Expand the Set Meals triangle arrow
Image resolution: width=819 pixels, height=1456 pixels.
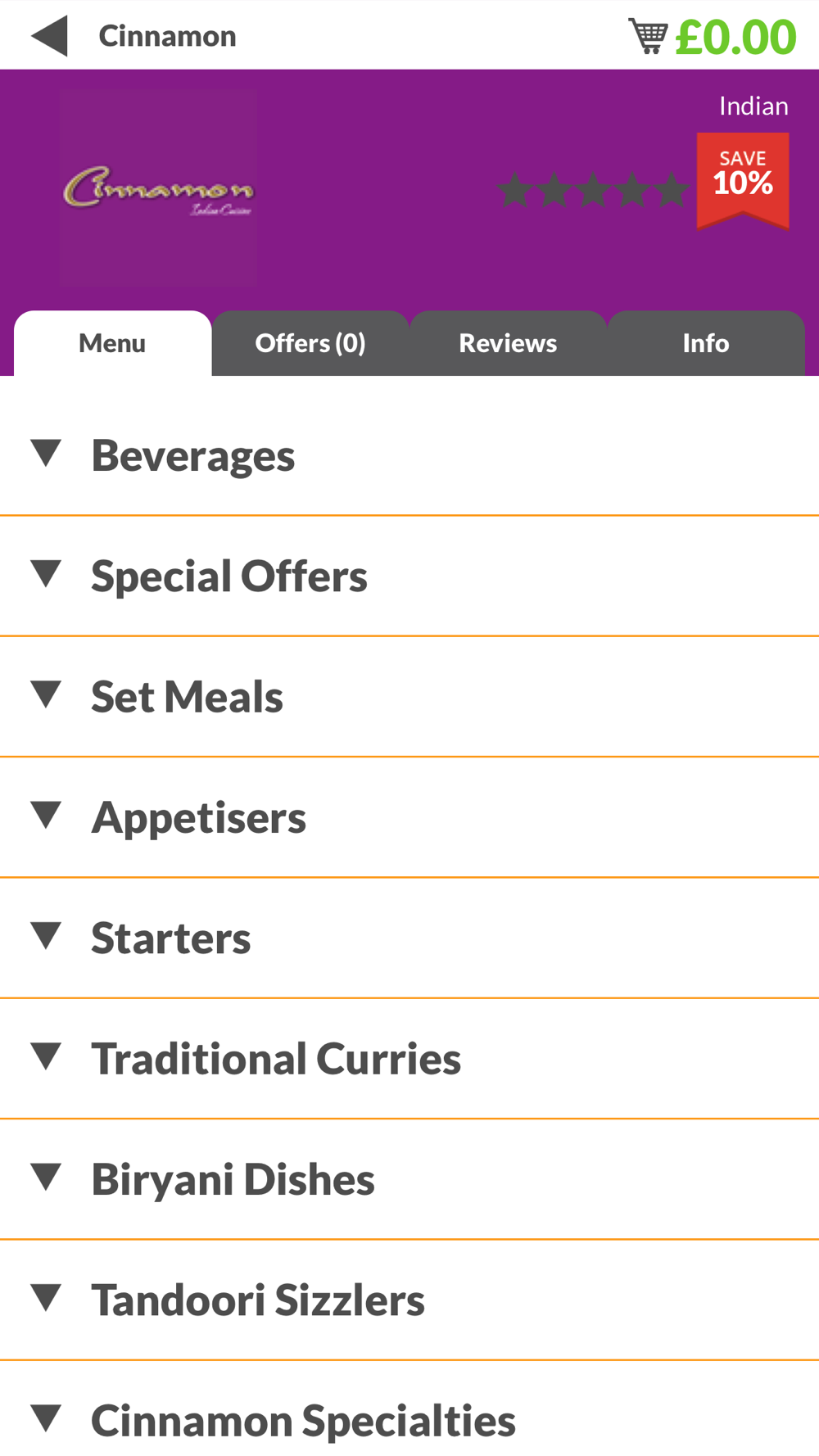(x=46, y=694)
